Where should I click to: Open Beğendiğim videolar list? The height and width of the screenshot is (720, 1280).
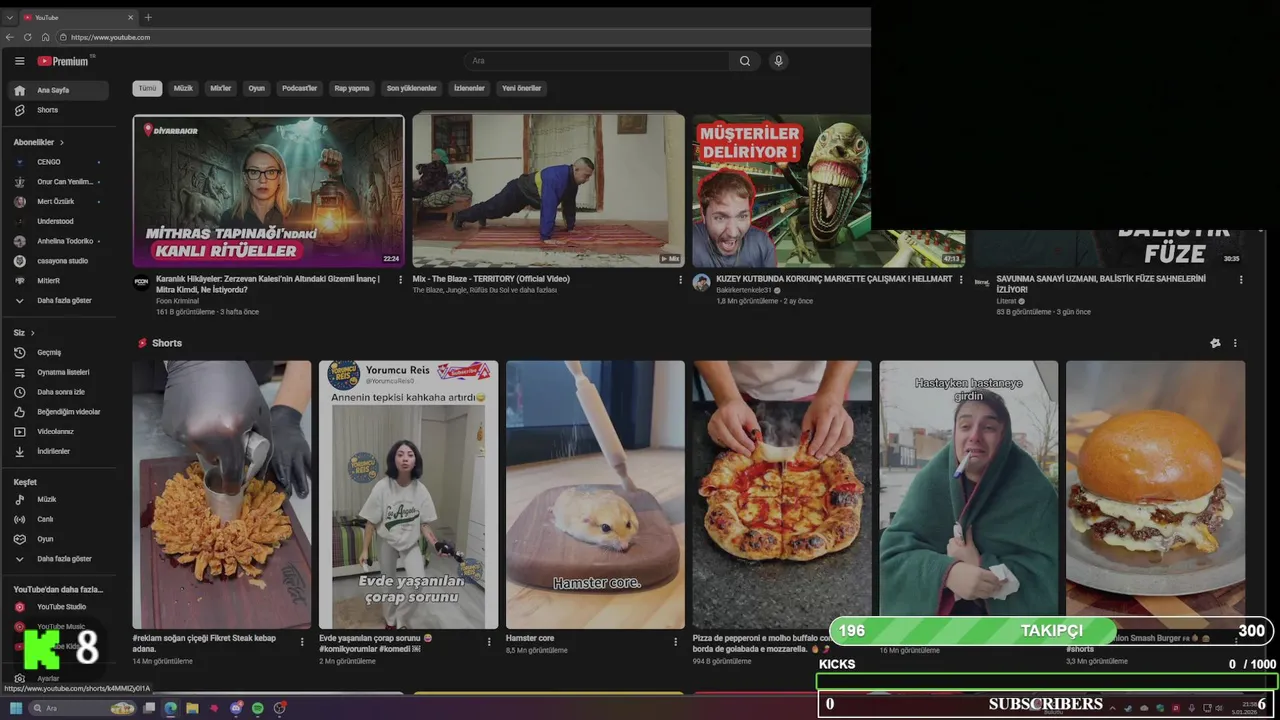point(60,412)
